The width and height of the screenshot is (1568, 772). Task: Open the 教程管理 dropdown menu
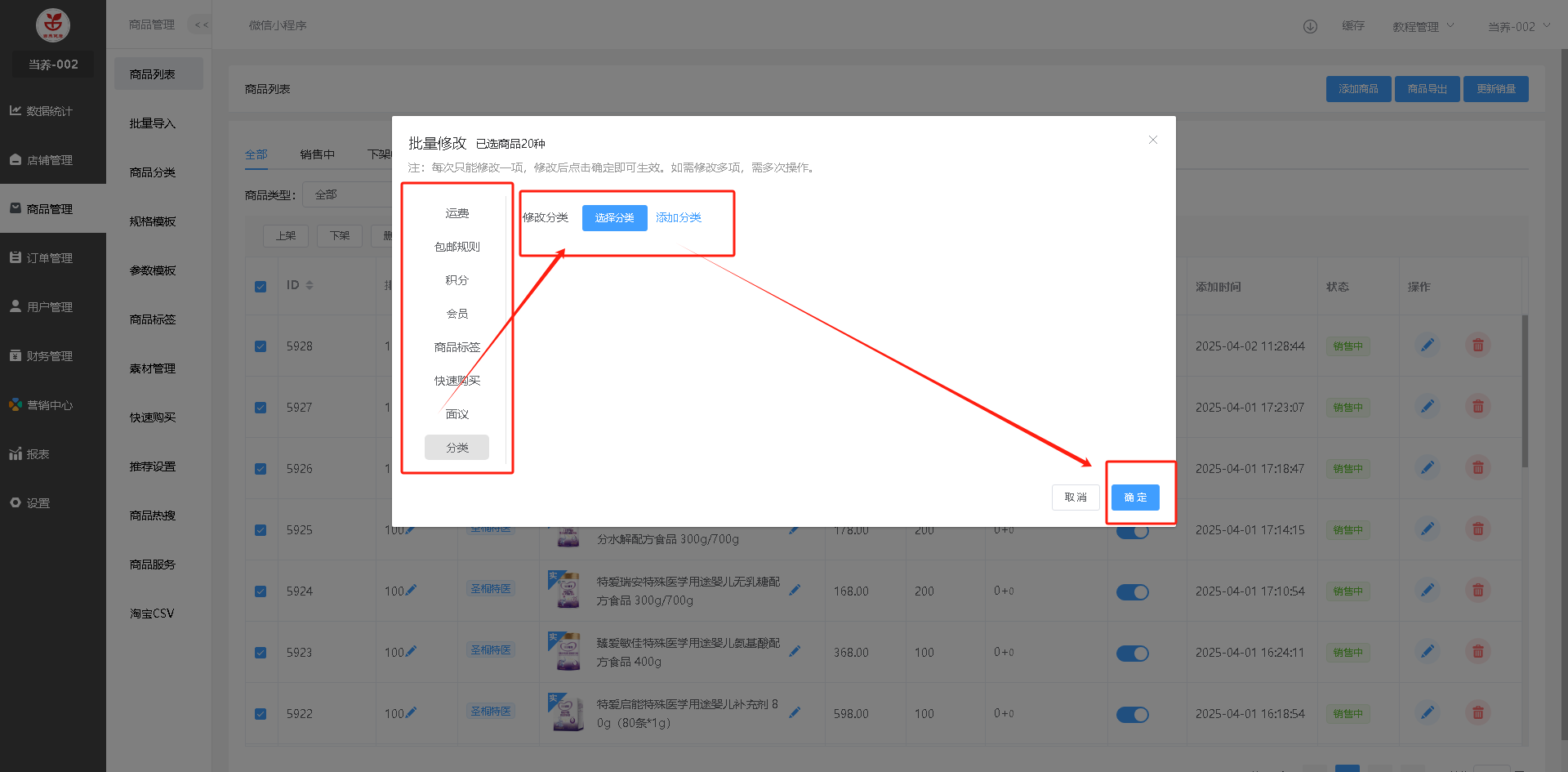pyautogui.click(x=1423, y=27)
